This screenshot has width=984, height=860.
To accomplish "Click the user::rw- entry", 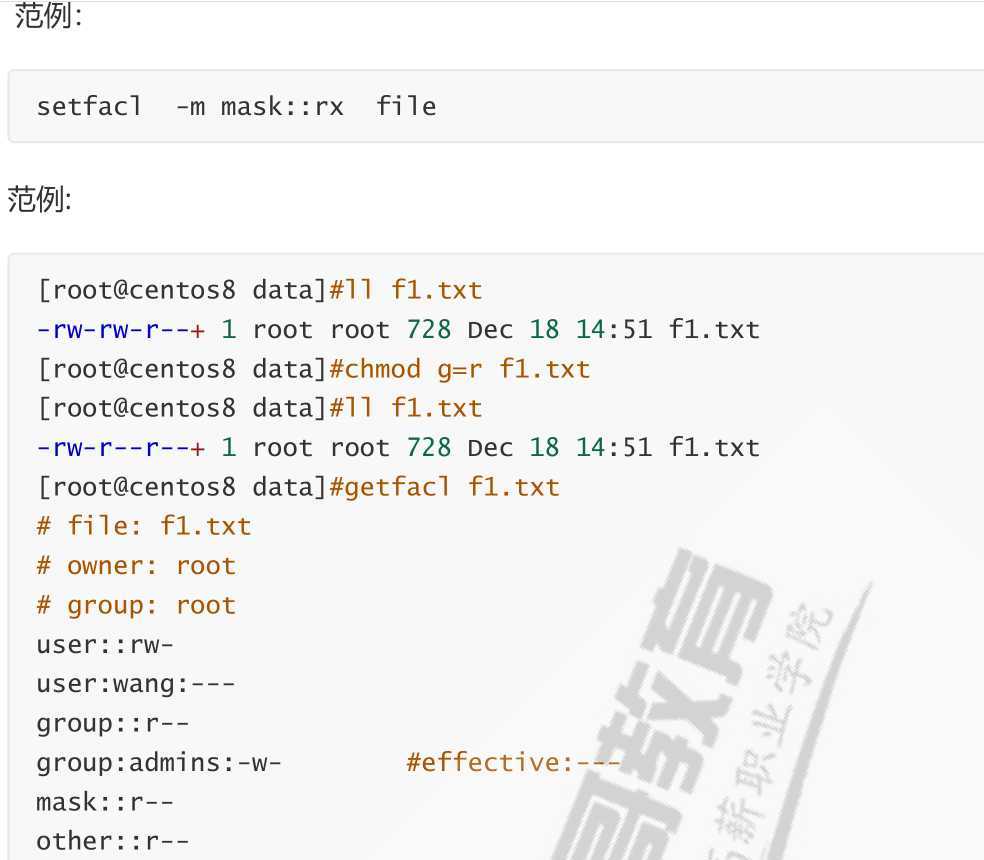I will pyautogui.click(x=105, y=645).
